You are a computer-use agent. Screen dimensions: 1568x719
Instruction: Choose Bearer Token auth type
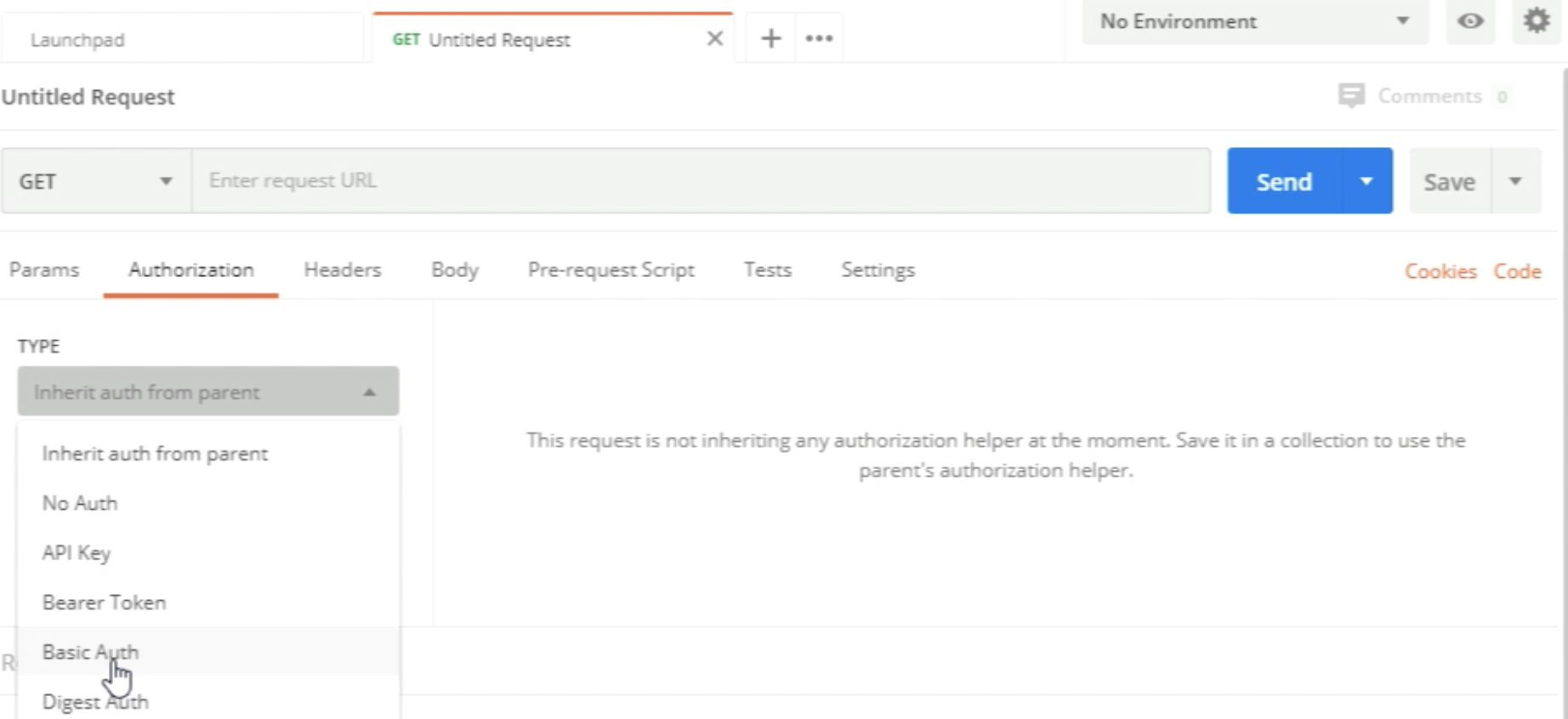tap(104, 603)
